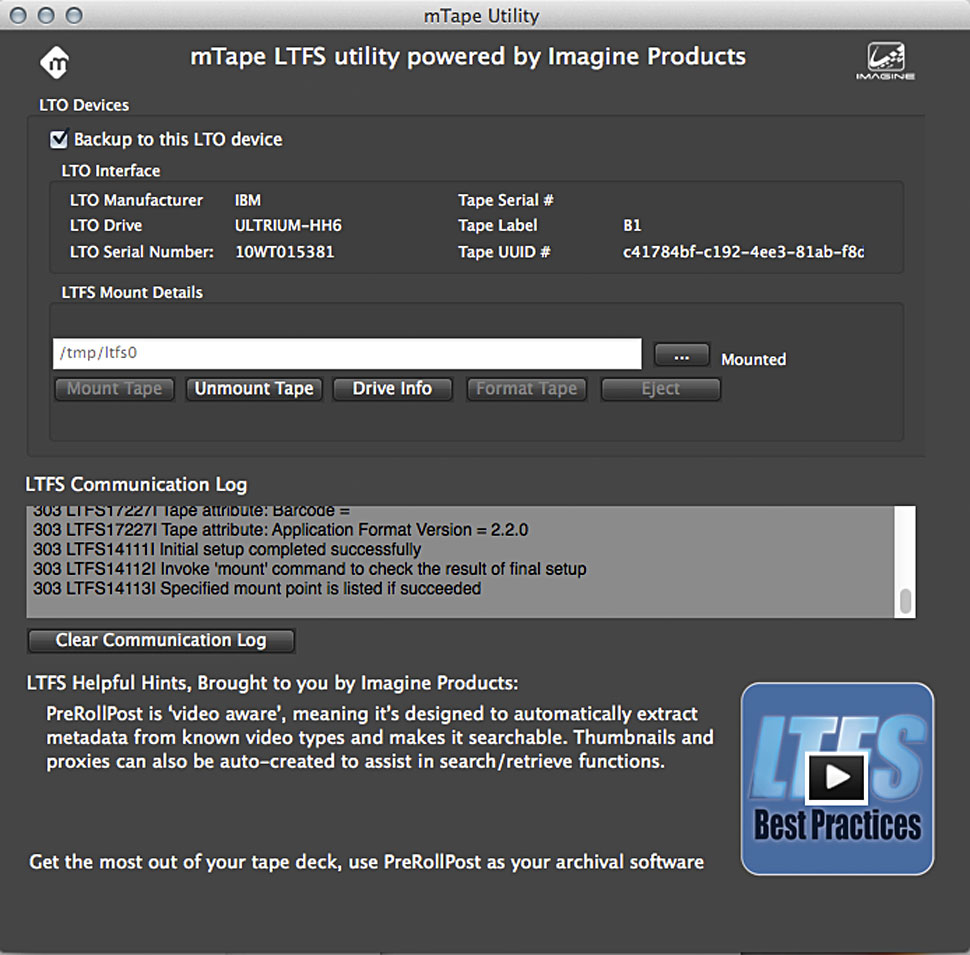
Task: Click inside the LTFS Communication Log area
Action: click(460, 561)
